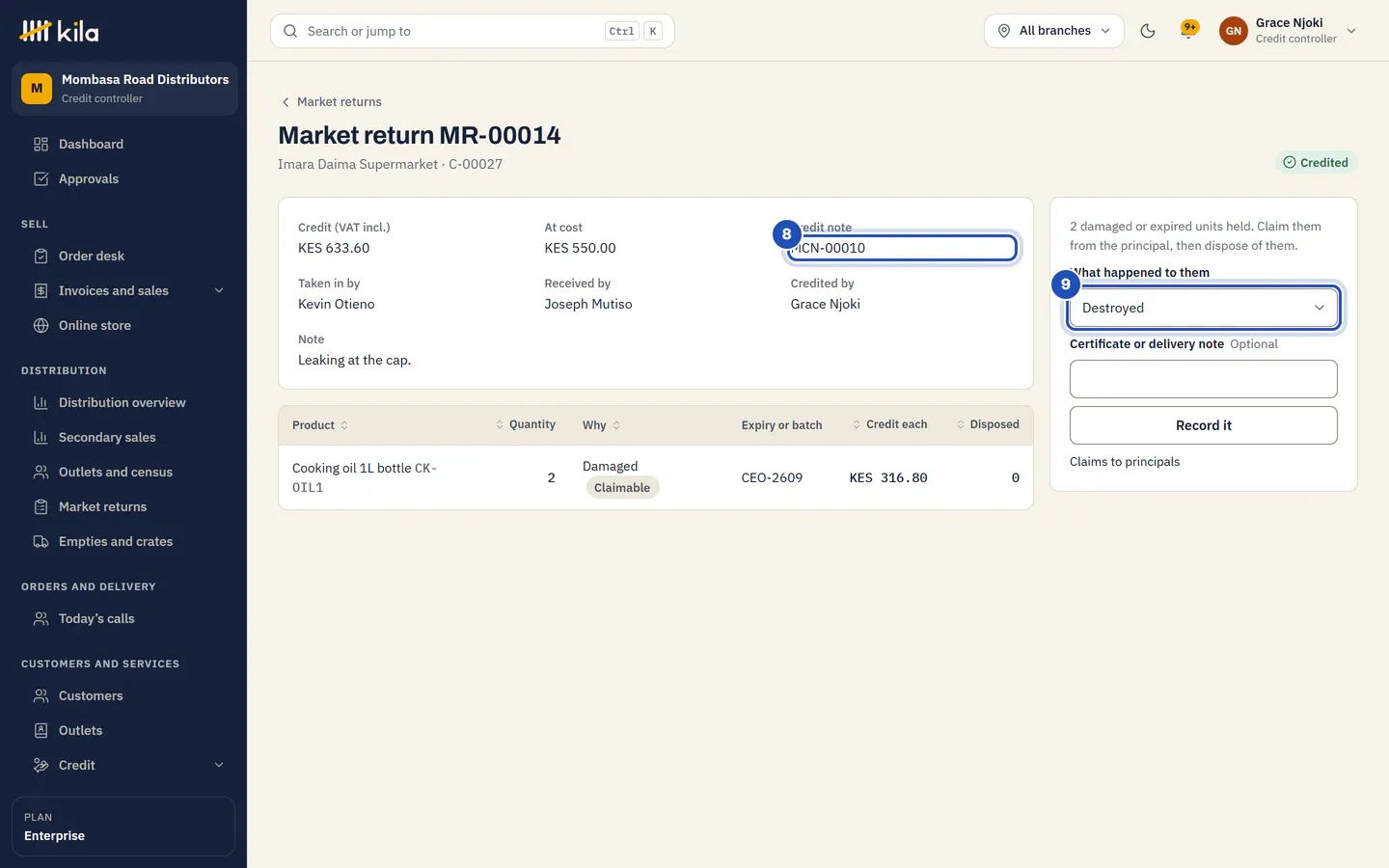Click the Credit handshake icon

click(41, 766)
